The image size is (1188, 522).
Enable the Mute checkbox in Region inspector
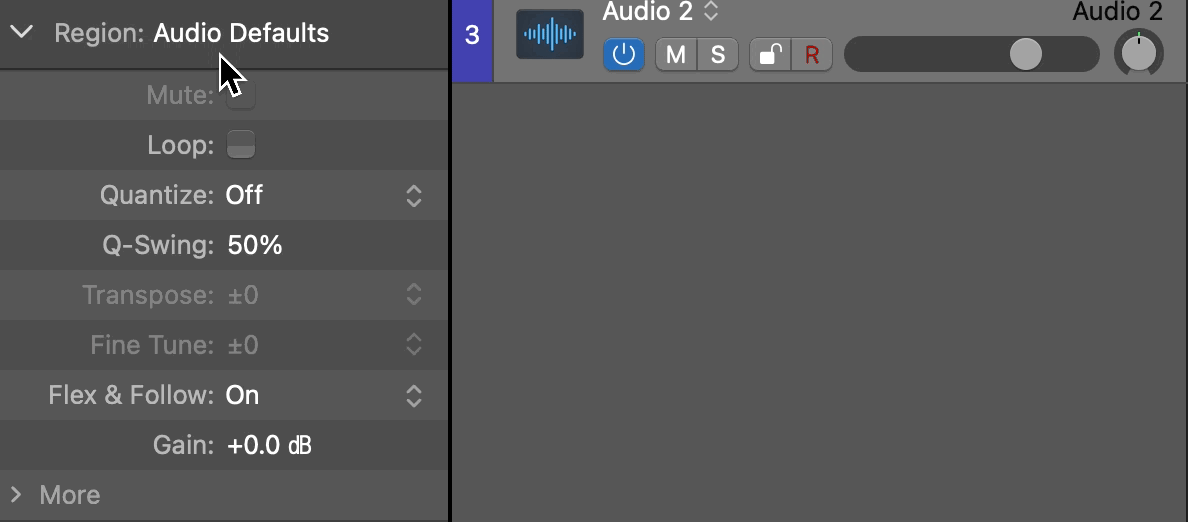pos(241,95)
